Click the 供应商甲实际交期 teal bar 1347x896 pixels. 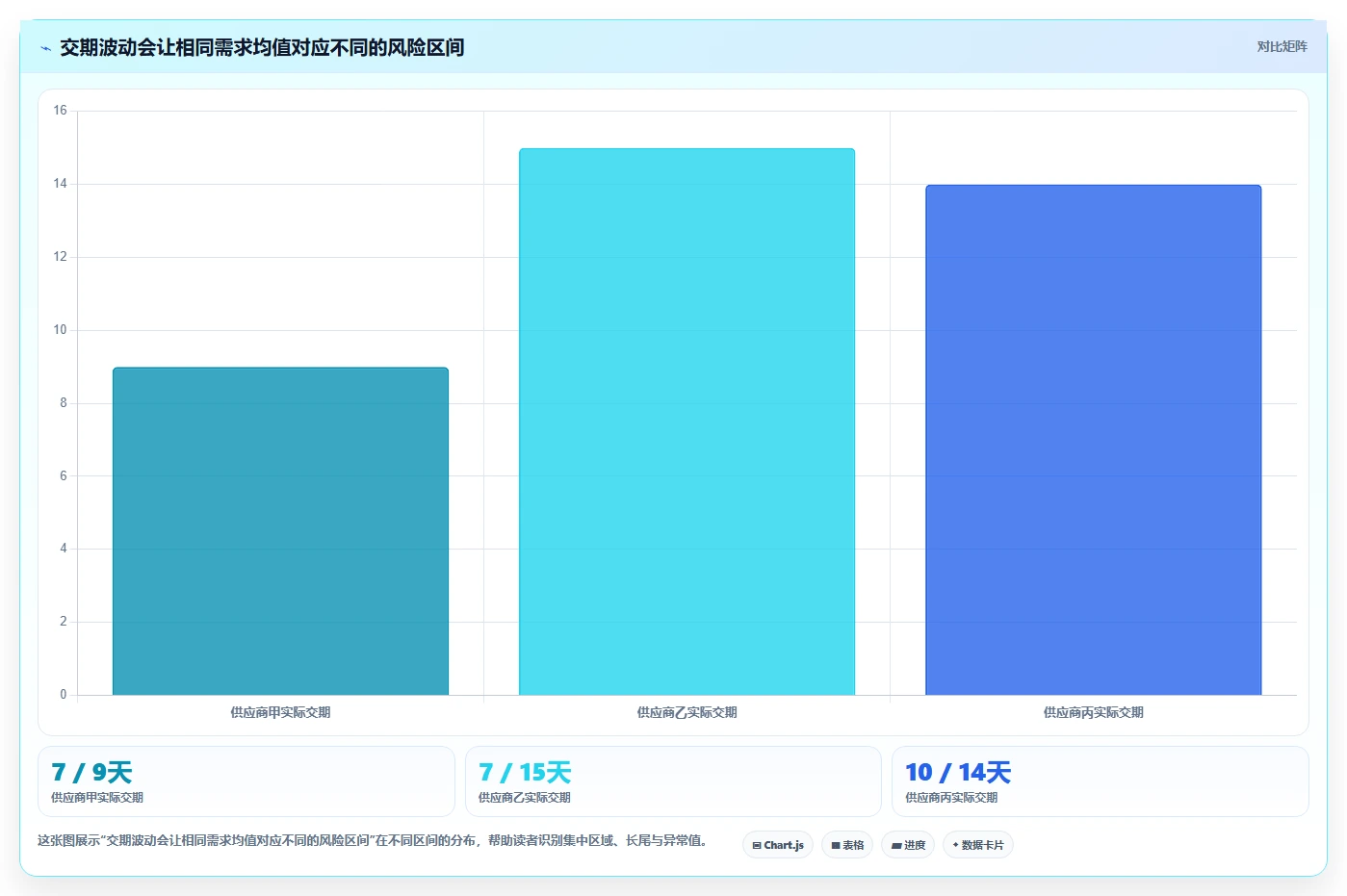click(x=280, y=531)
